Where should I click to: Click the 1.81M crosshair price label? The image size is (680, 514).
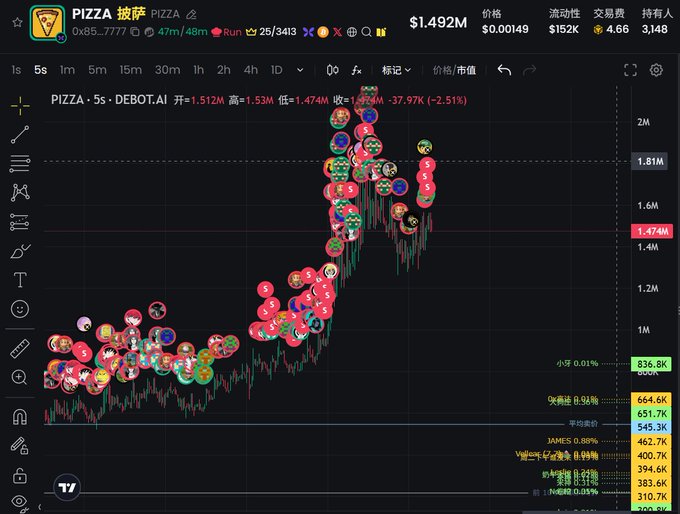[x=650, y=161]
